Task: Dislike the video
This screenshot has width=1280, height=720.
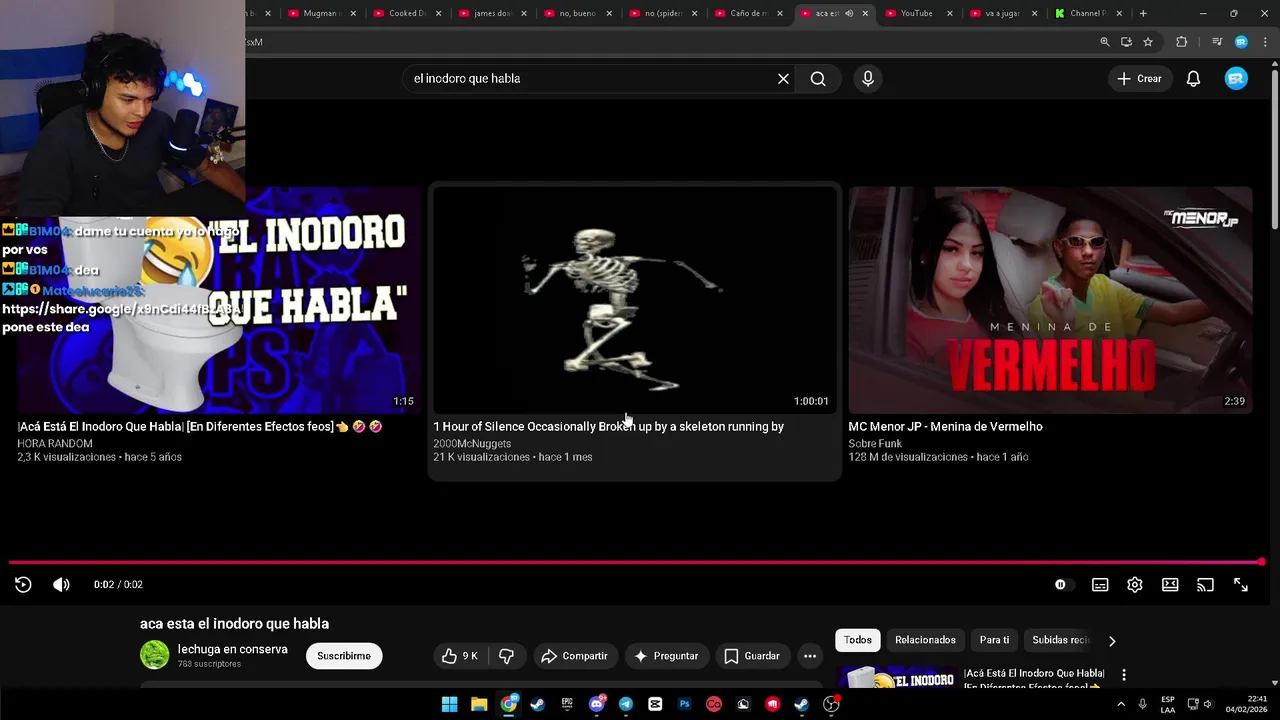Action: pyautogui.click(x=506, y=656)
